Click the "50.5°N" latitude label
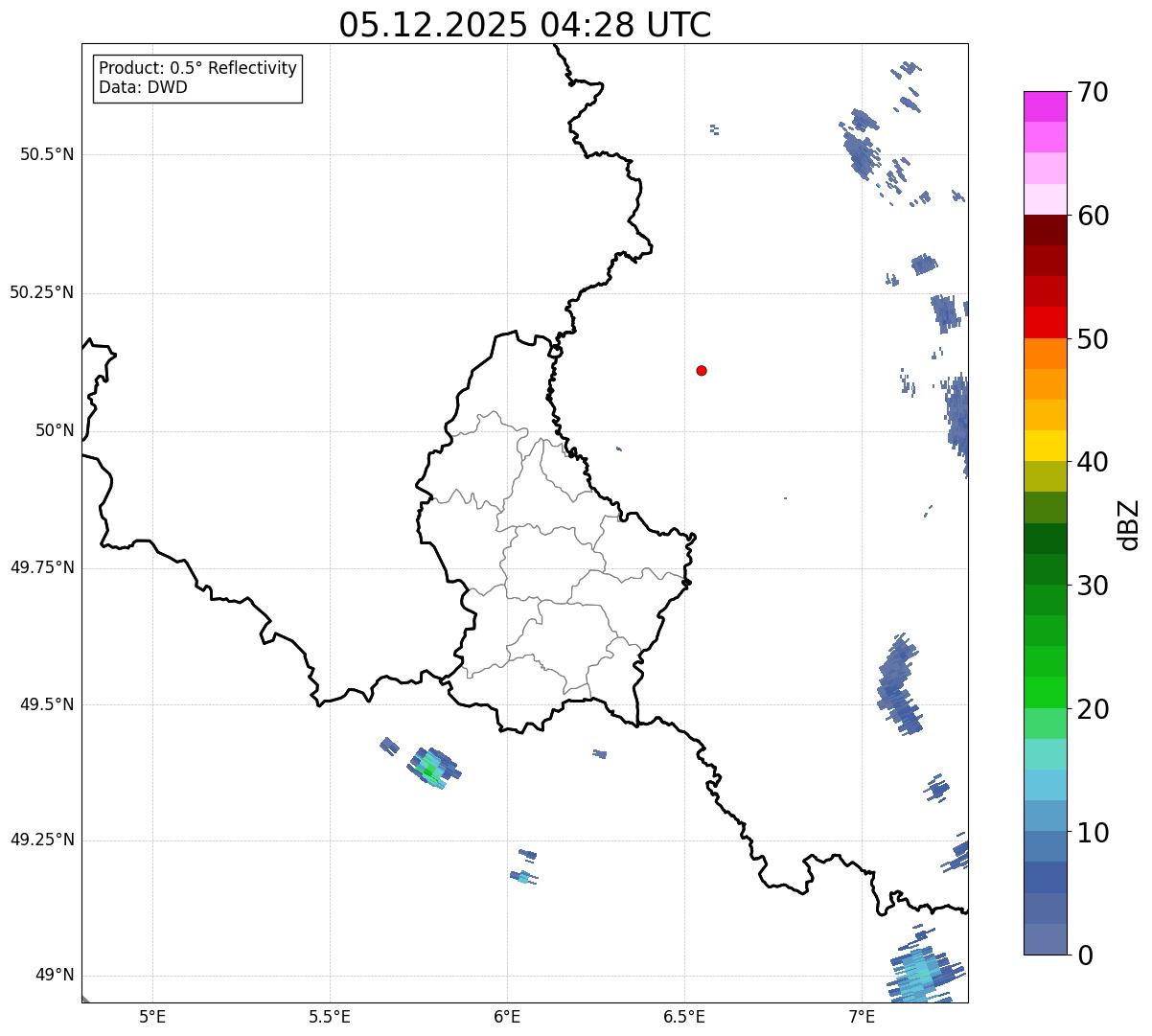This screenshot has height=1036, width=1152. click(x=47, y=154)
